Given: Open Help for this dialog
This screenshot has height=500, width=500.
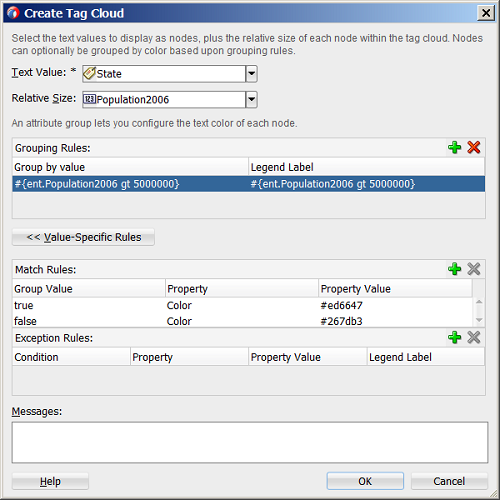Looking at the screenshot, I should click(50, 481).
